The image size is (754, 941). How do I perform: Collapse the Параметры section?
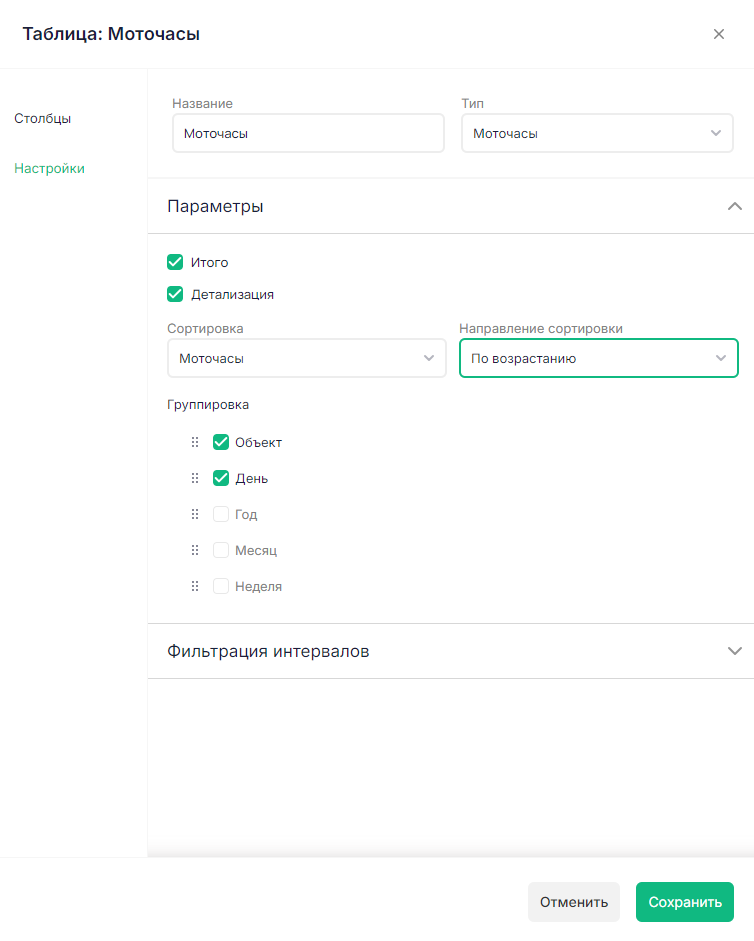pyautogui.click(x=734, y=206)
